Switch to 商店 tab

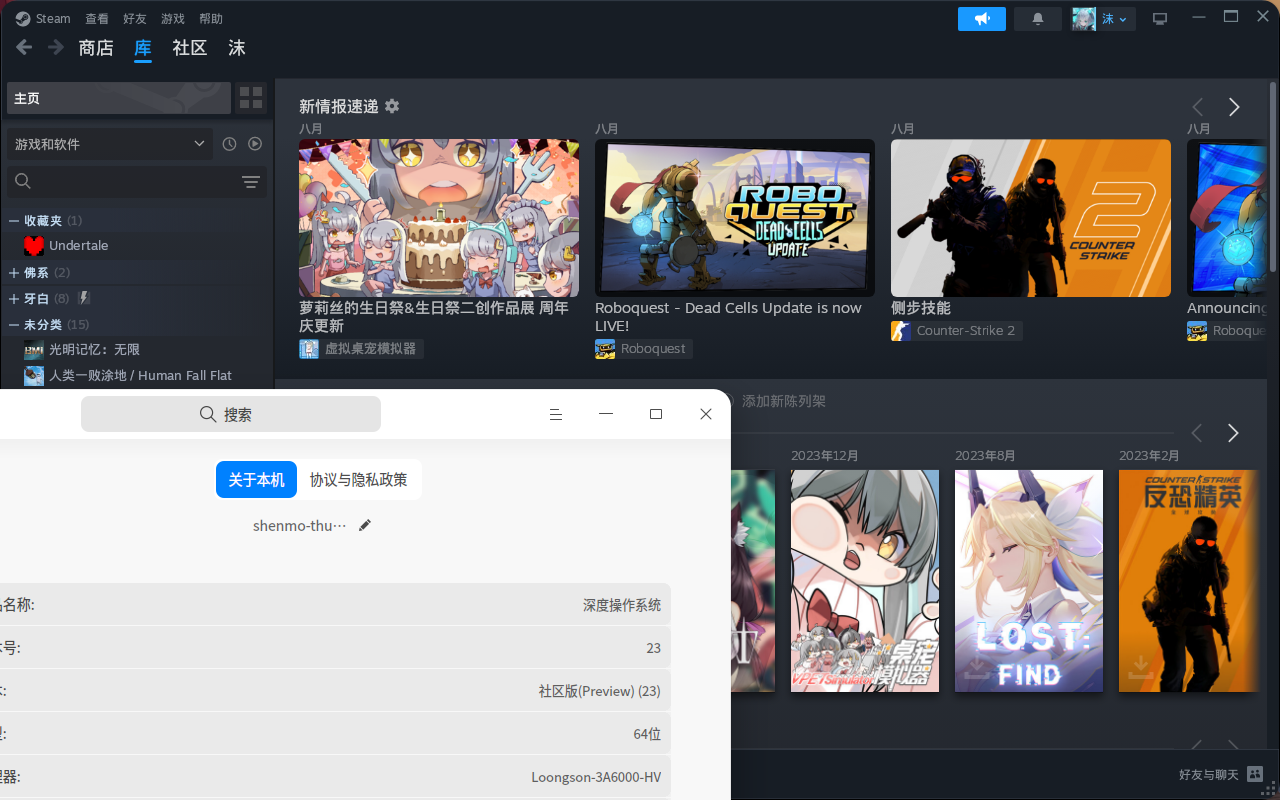coord(96,48)
